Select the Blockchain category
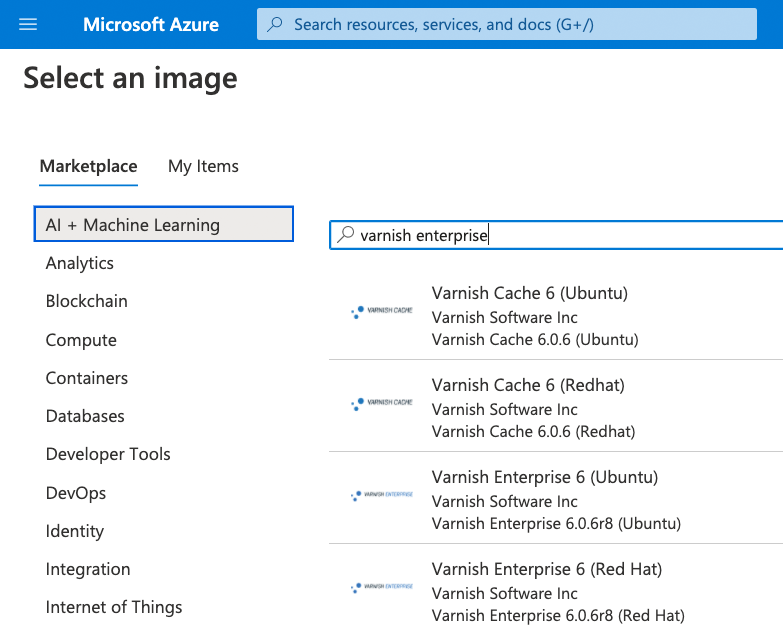Viewport: 783px width, 635px height. (86, 301)
